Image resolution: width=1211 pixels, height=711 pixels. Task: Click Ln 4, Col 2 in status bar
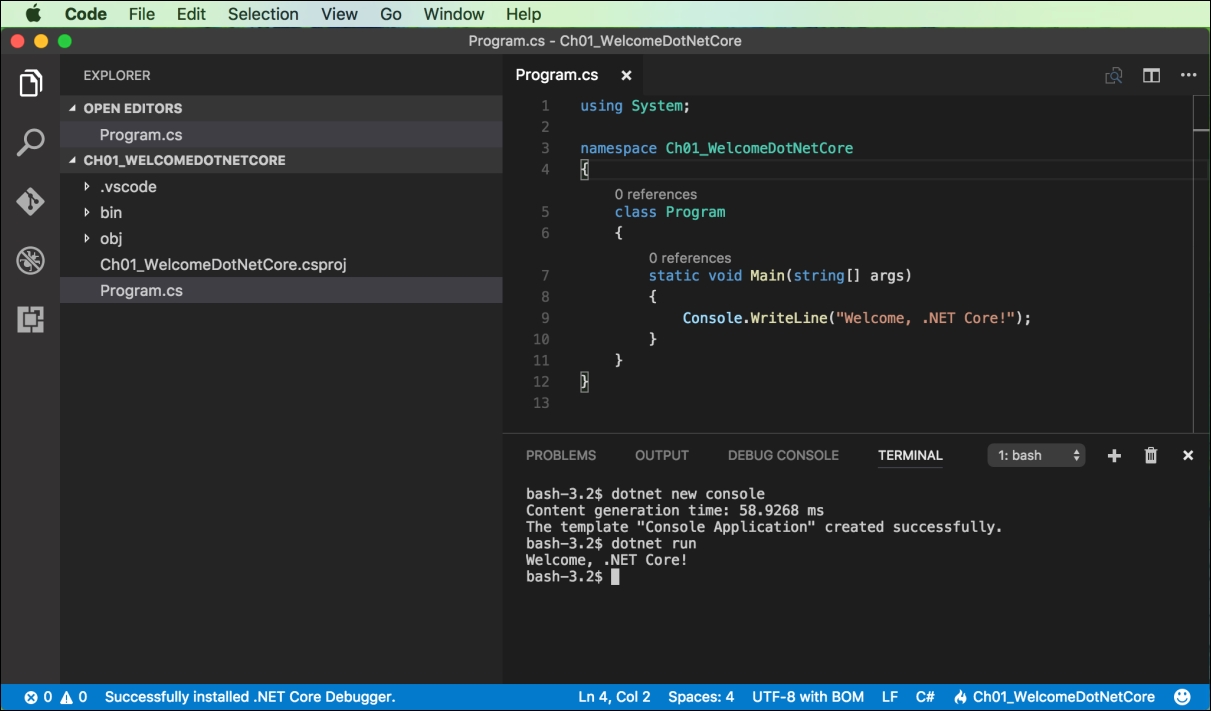point(614,697)
